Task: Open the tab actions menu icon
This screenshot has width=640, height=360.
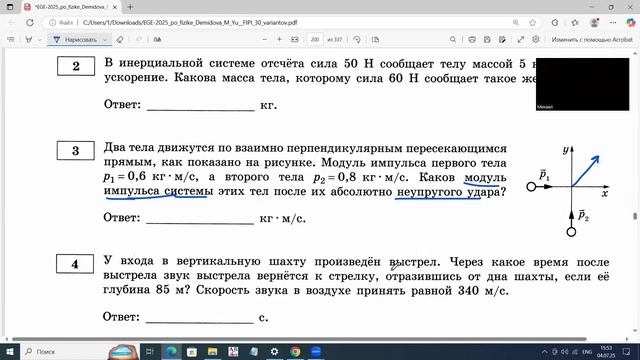Action: tap(10, 7)
